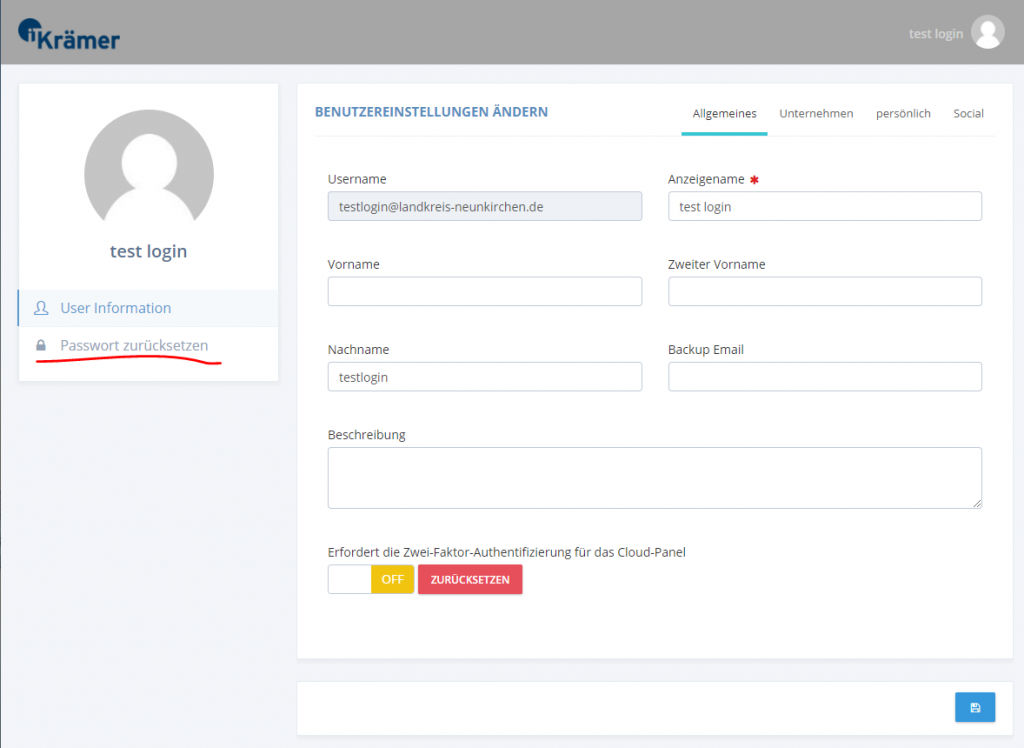Click the red ZURÜCKSETZEN button

tap(470, 579)
